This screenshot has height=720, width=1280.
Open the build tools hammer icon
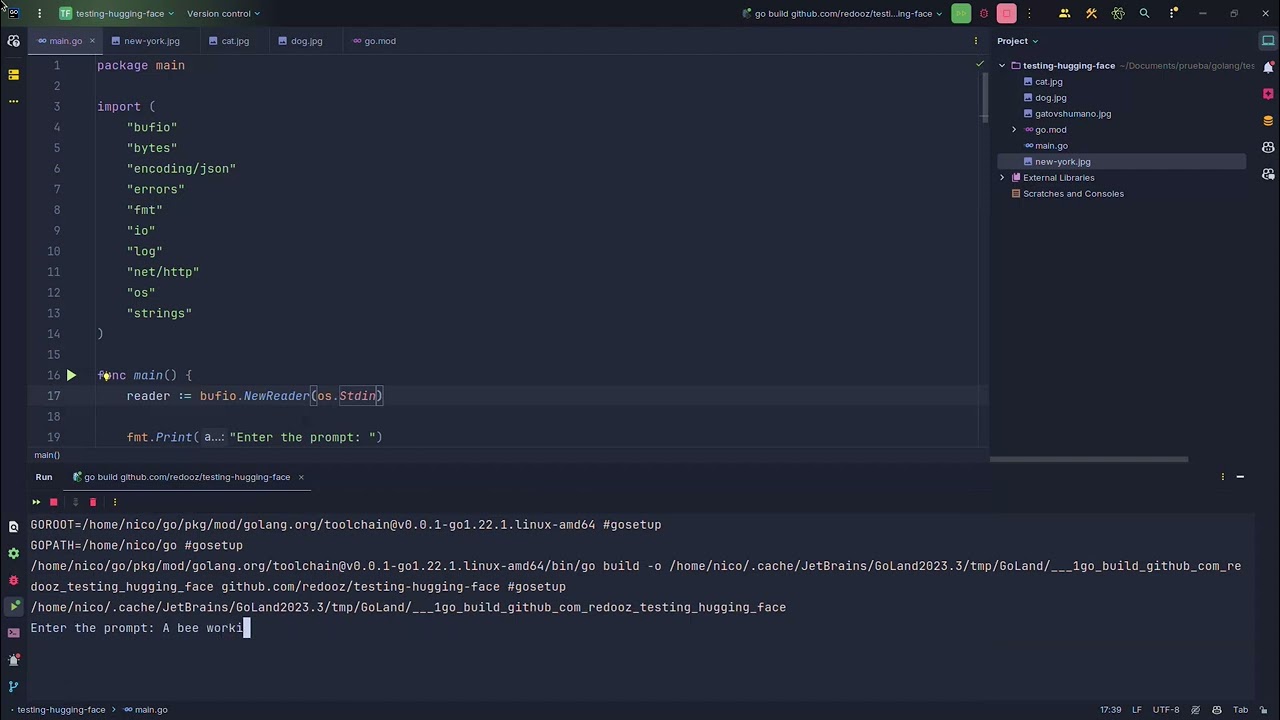(1091, 13)
